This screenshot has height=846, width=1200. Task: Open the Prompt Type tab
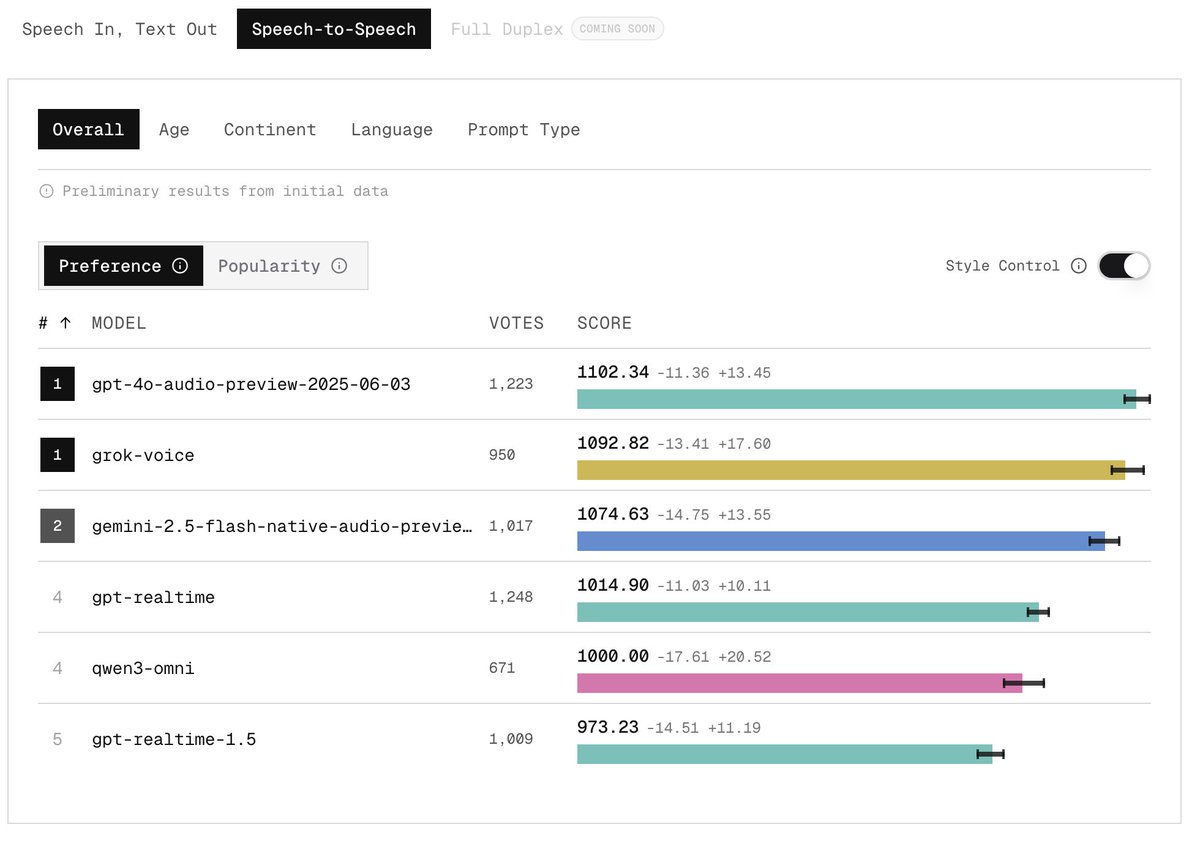click(524, 129)
